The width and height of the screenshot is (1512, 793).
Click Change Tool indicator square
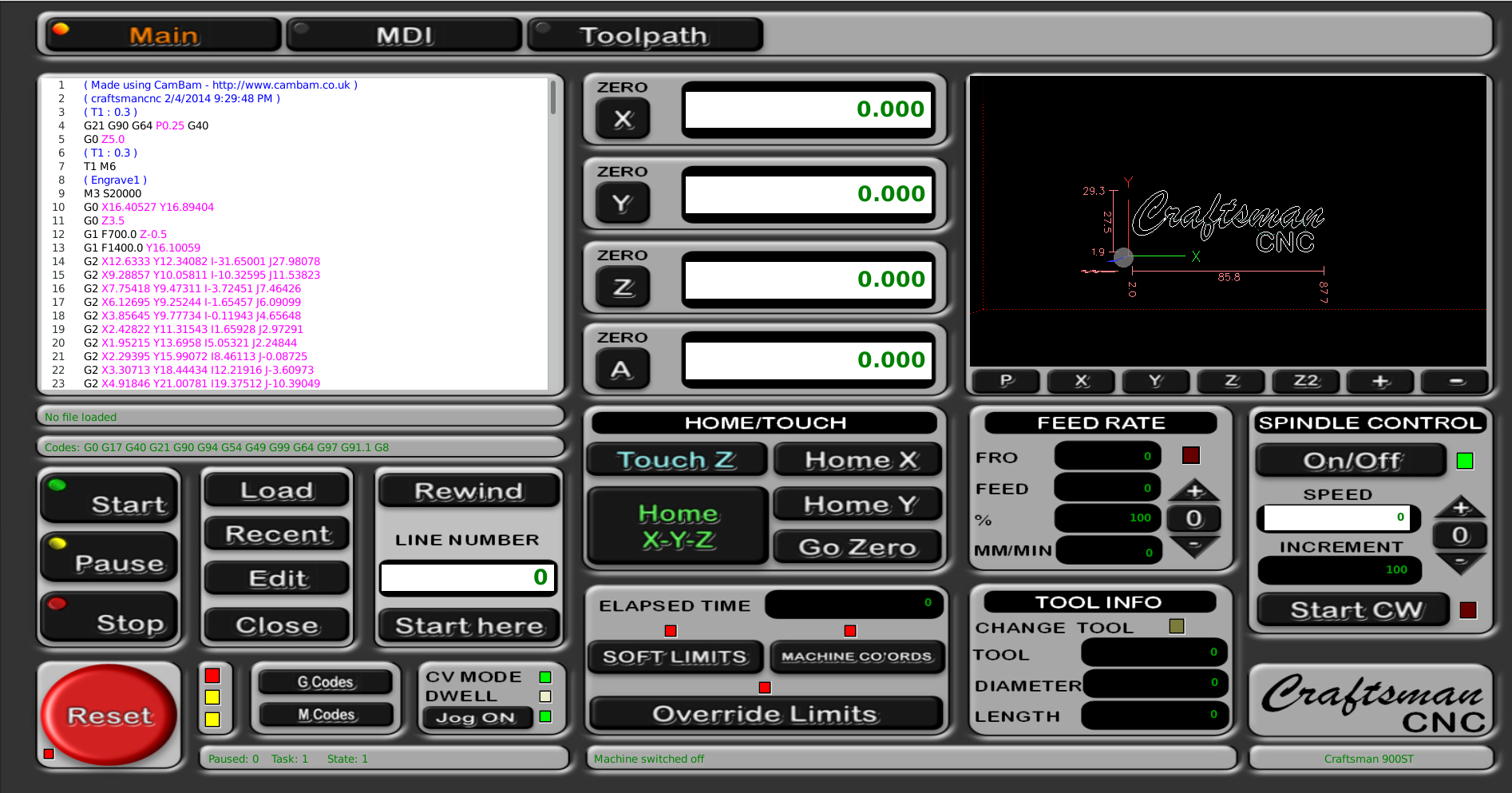tap(1177, 626)
